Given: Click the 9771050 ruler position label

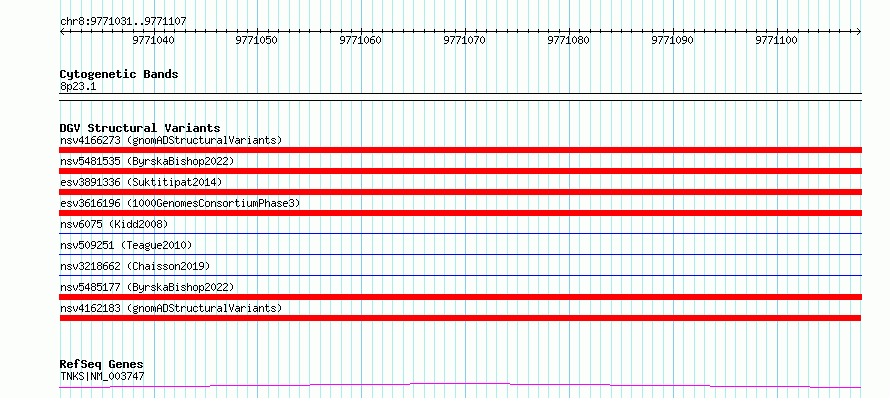Looking at the screenshot, I should click(x=257, y=40).
